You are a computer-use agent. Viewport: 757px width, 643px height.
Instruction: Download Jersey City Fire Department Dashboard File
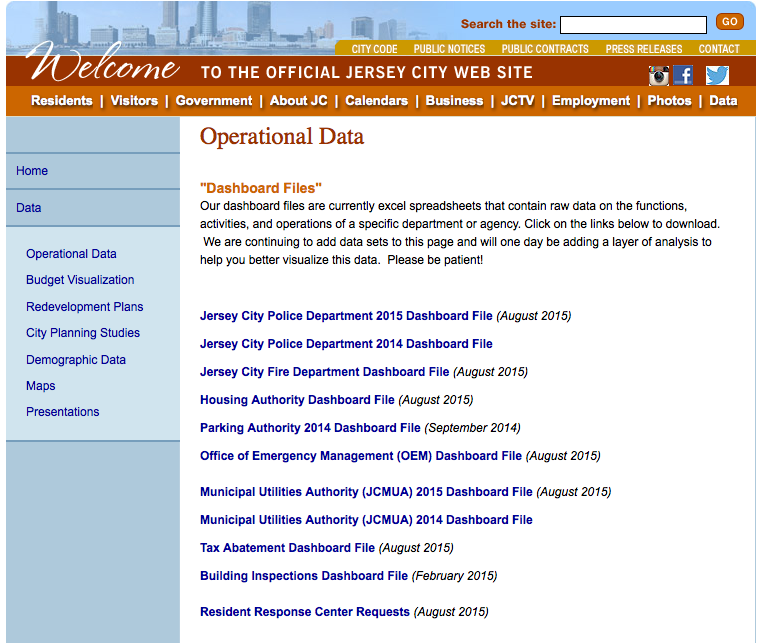pos(324,372)
